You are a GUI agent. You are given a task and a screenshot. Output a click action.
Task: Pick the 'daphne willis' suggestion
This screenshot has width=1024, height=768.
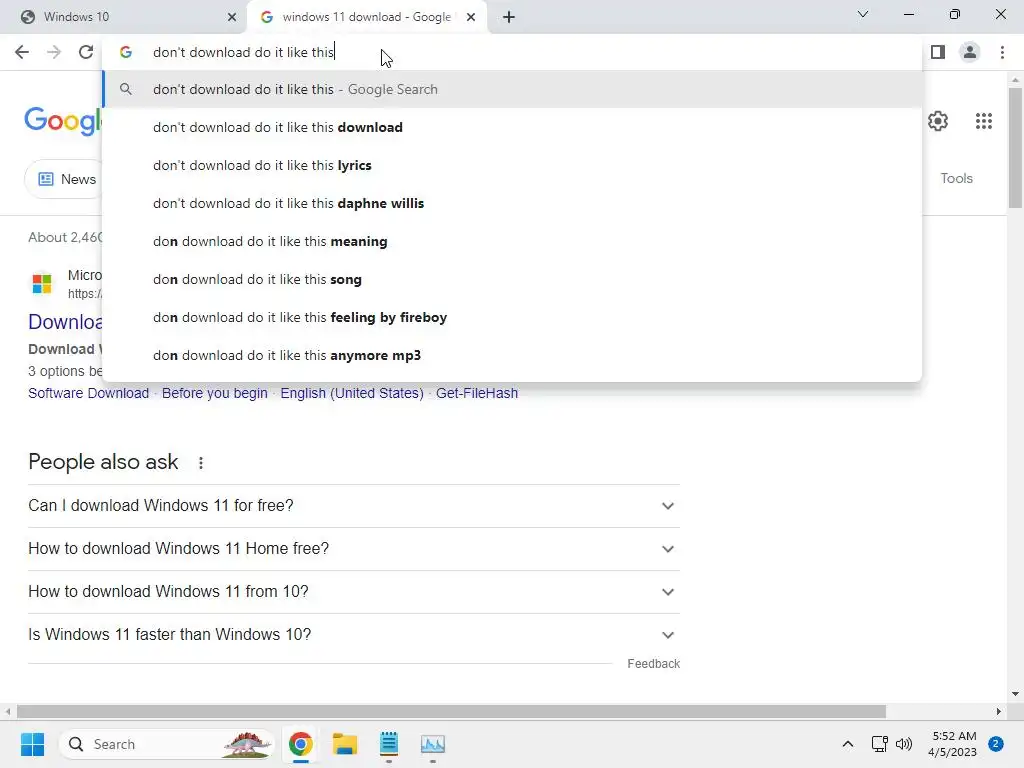[x=512, y=203]
